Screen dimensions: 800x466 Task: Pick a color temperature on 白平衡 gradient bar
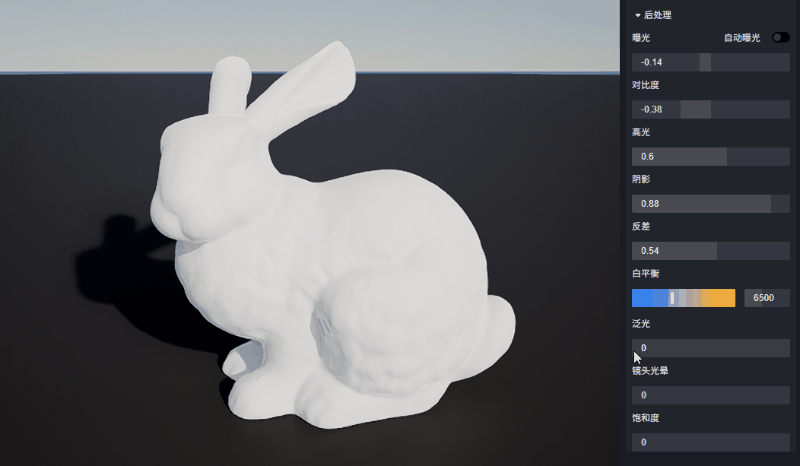coord(684,298)
